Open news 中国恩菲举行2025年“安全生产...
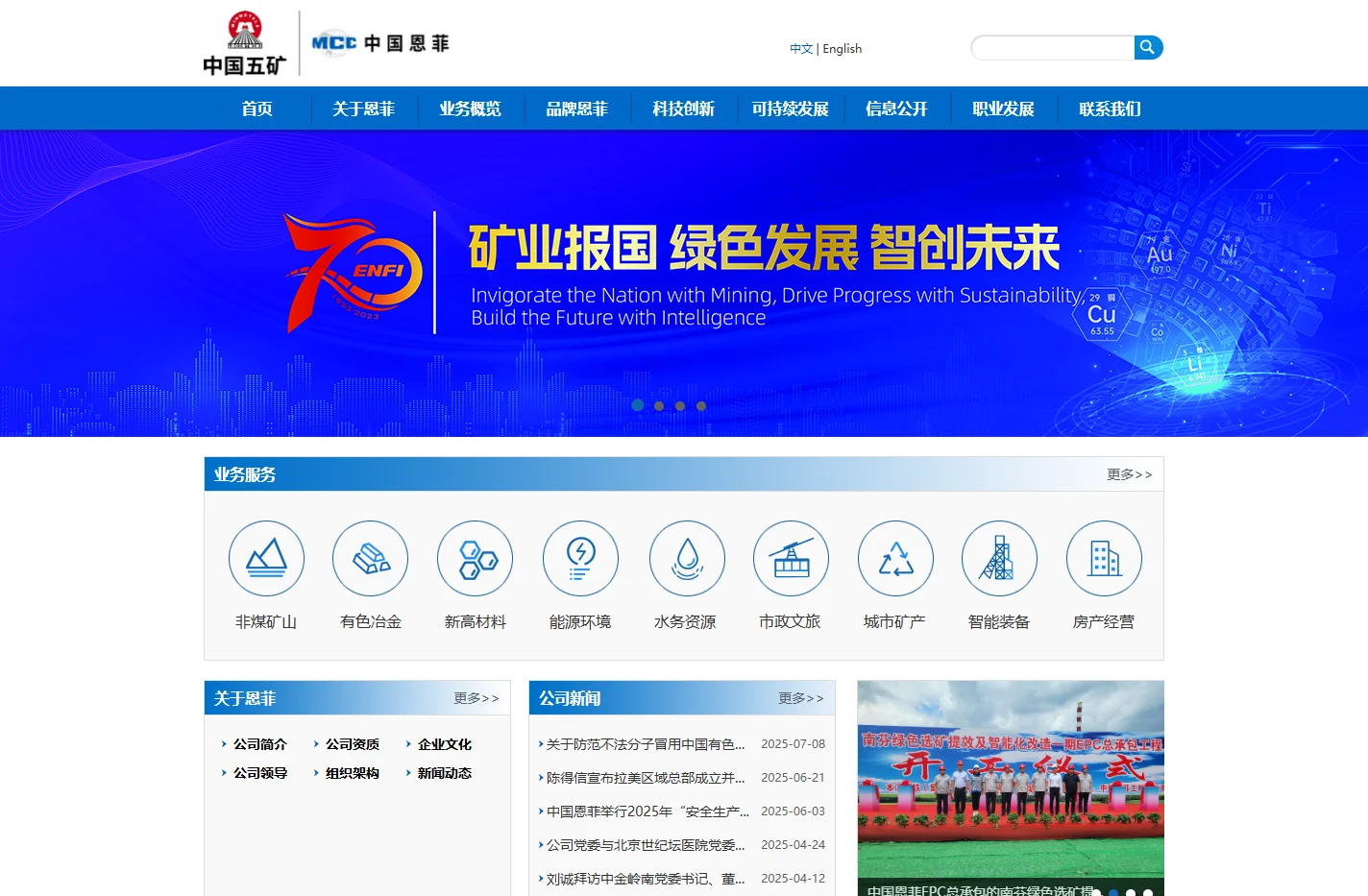 point(647,811)
